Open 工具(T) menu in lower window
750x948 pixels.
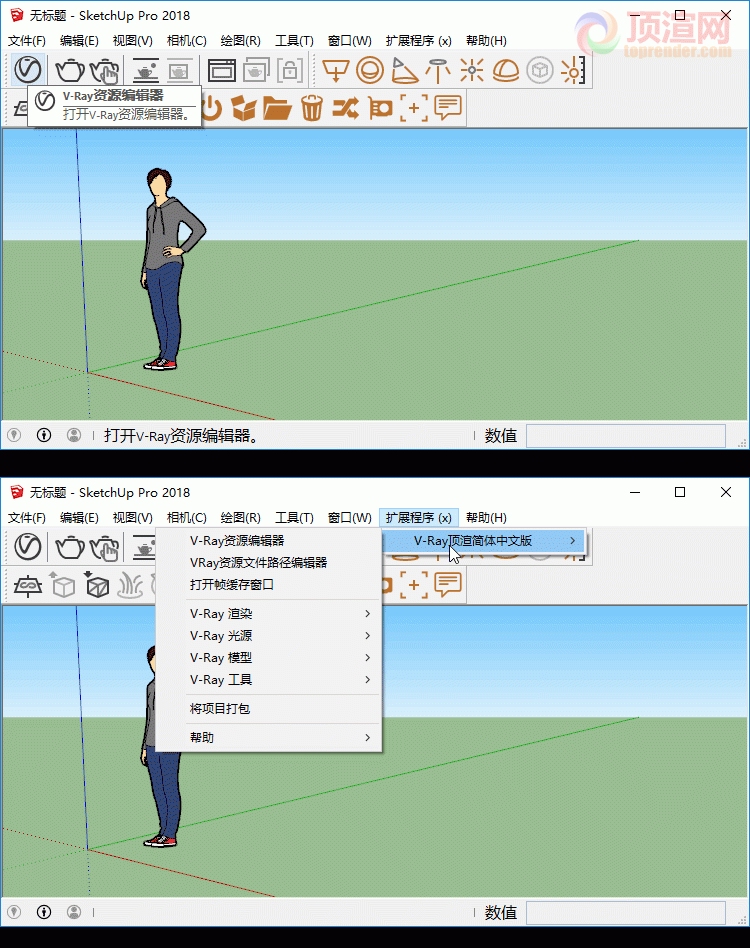point(294,518)
